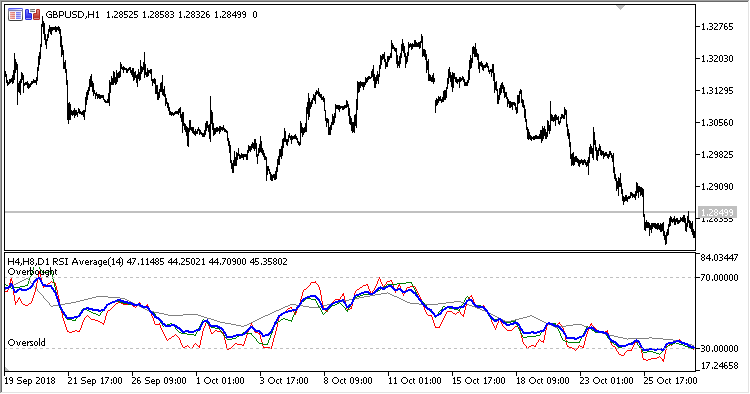Select the H4,H8,D1 RSI Average(14) indicator label
This screenshot has height=394, width=750.
[66, 262]
